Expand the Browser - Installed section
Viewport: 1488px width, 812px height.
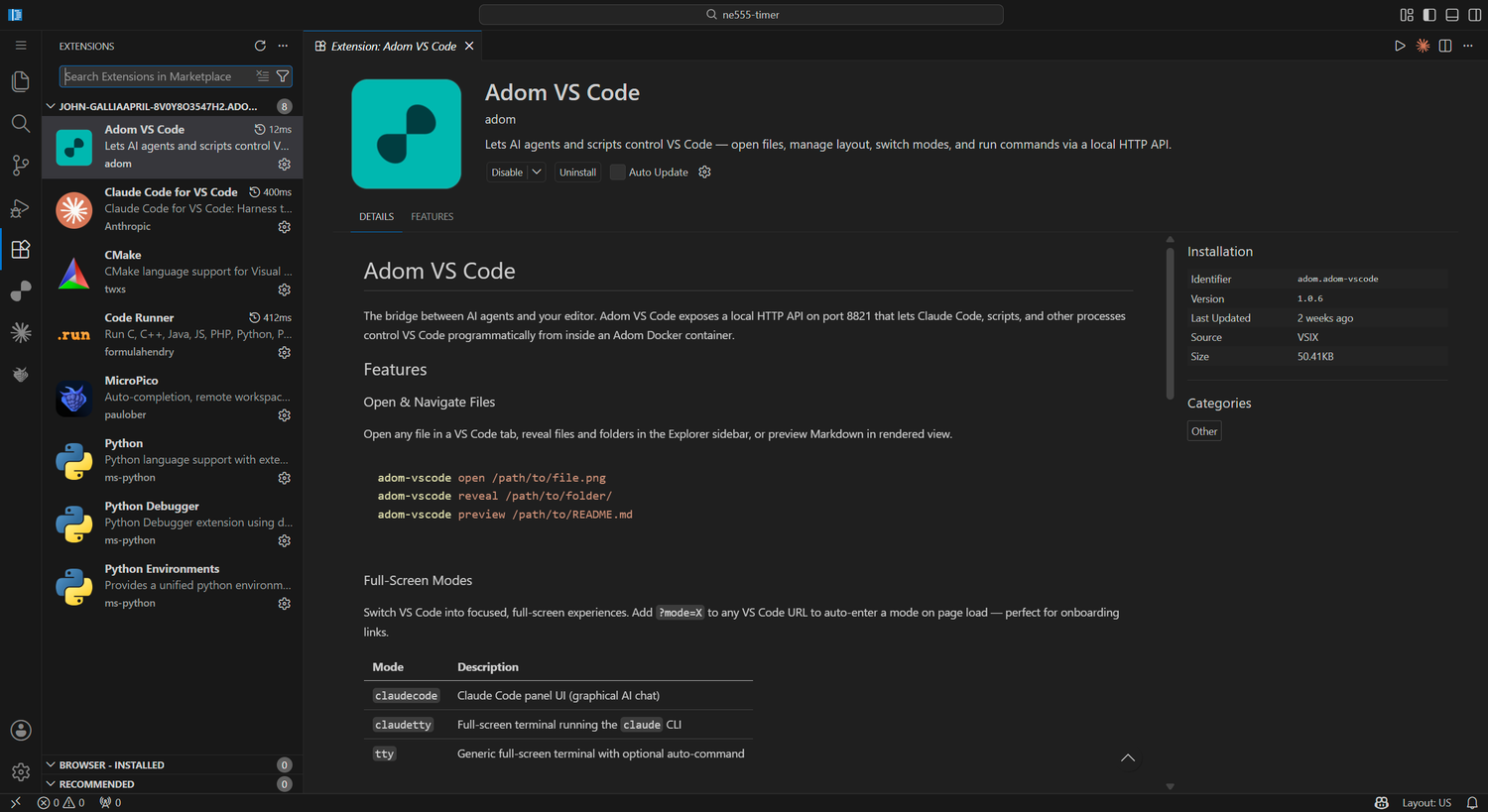pyautogui.click(x=172, y=765)
